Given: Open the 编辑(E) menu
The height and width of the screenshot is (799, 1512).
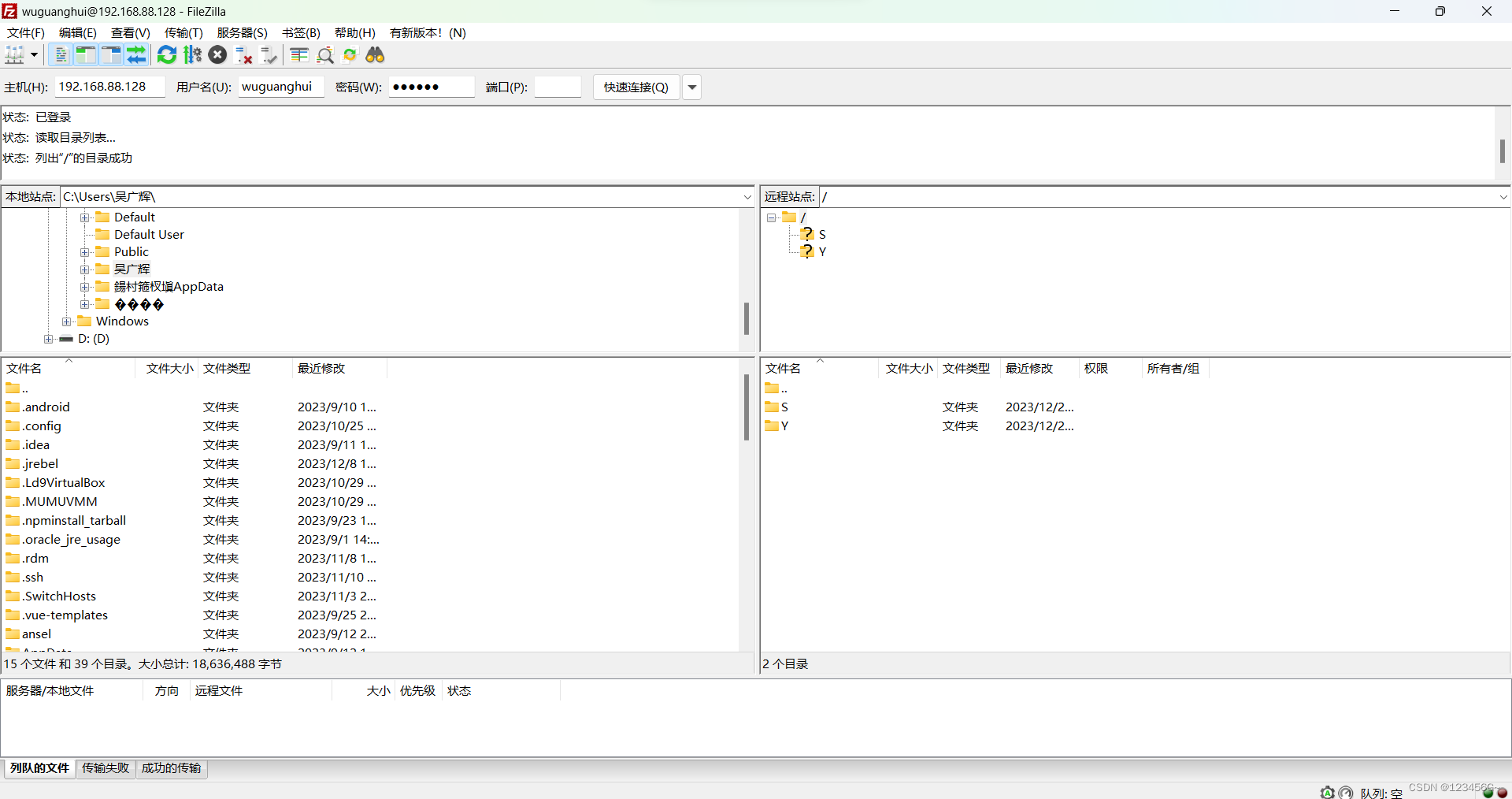Looking at the screenshot, I should click(78, 33).
